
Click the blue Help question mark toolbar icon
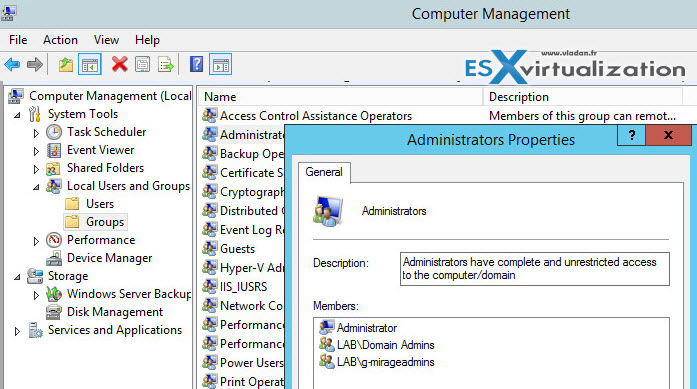pos(196,64)
